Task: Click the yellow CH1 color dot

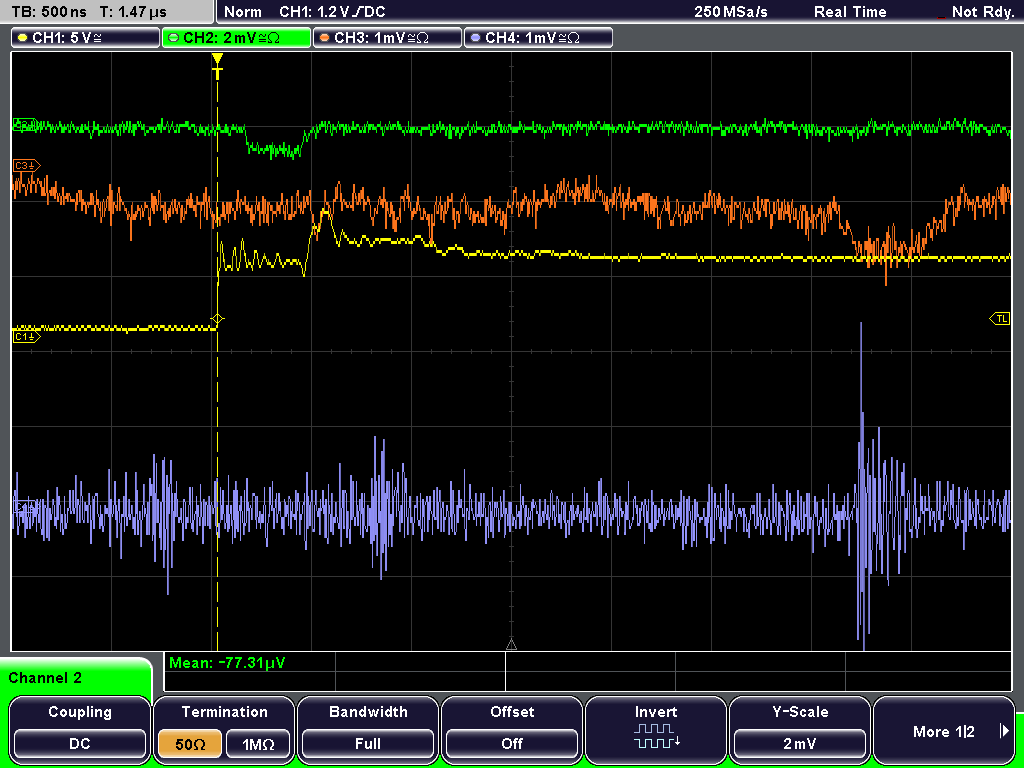Action: point(23,38)
